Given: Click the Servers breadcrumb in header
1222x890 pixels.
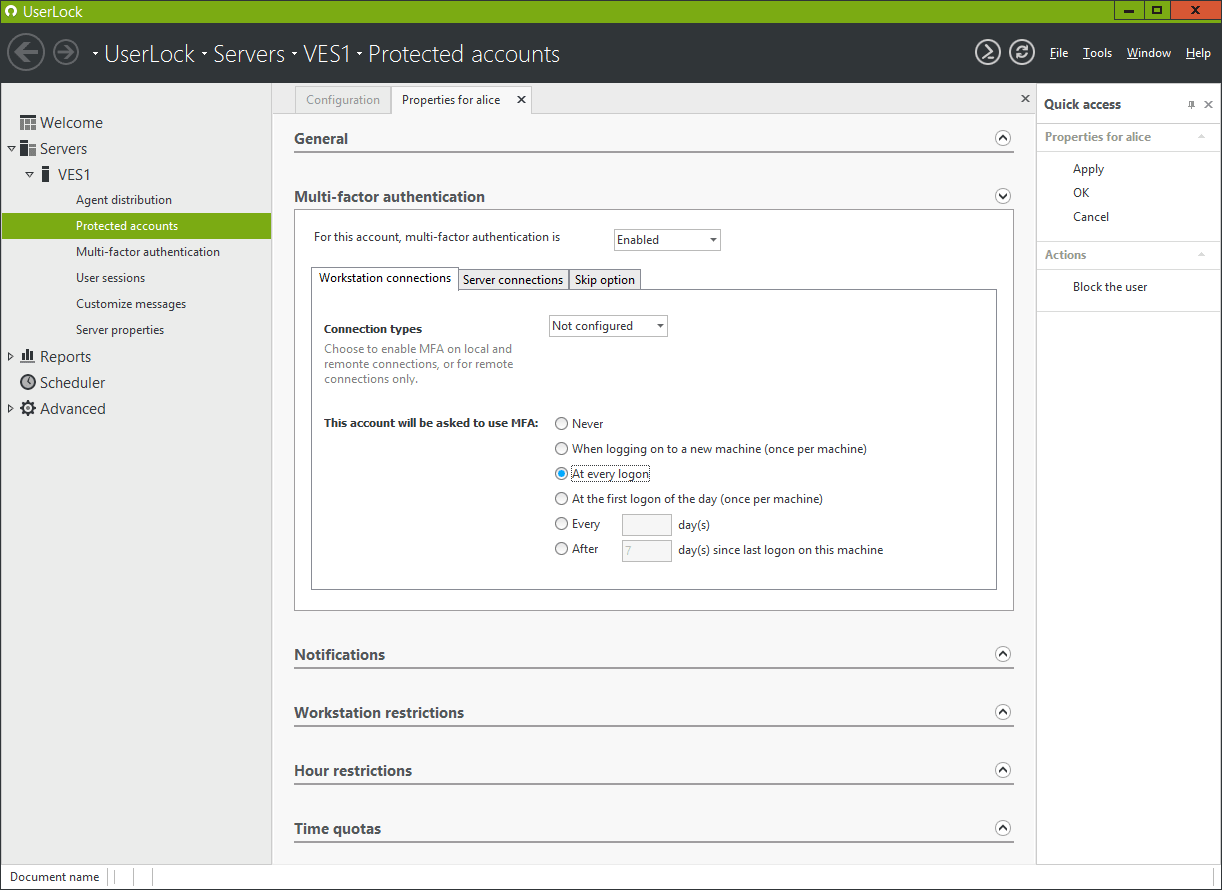Looking at the screenshot, I should coord(250,54).
